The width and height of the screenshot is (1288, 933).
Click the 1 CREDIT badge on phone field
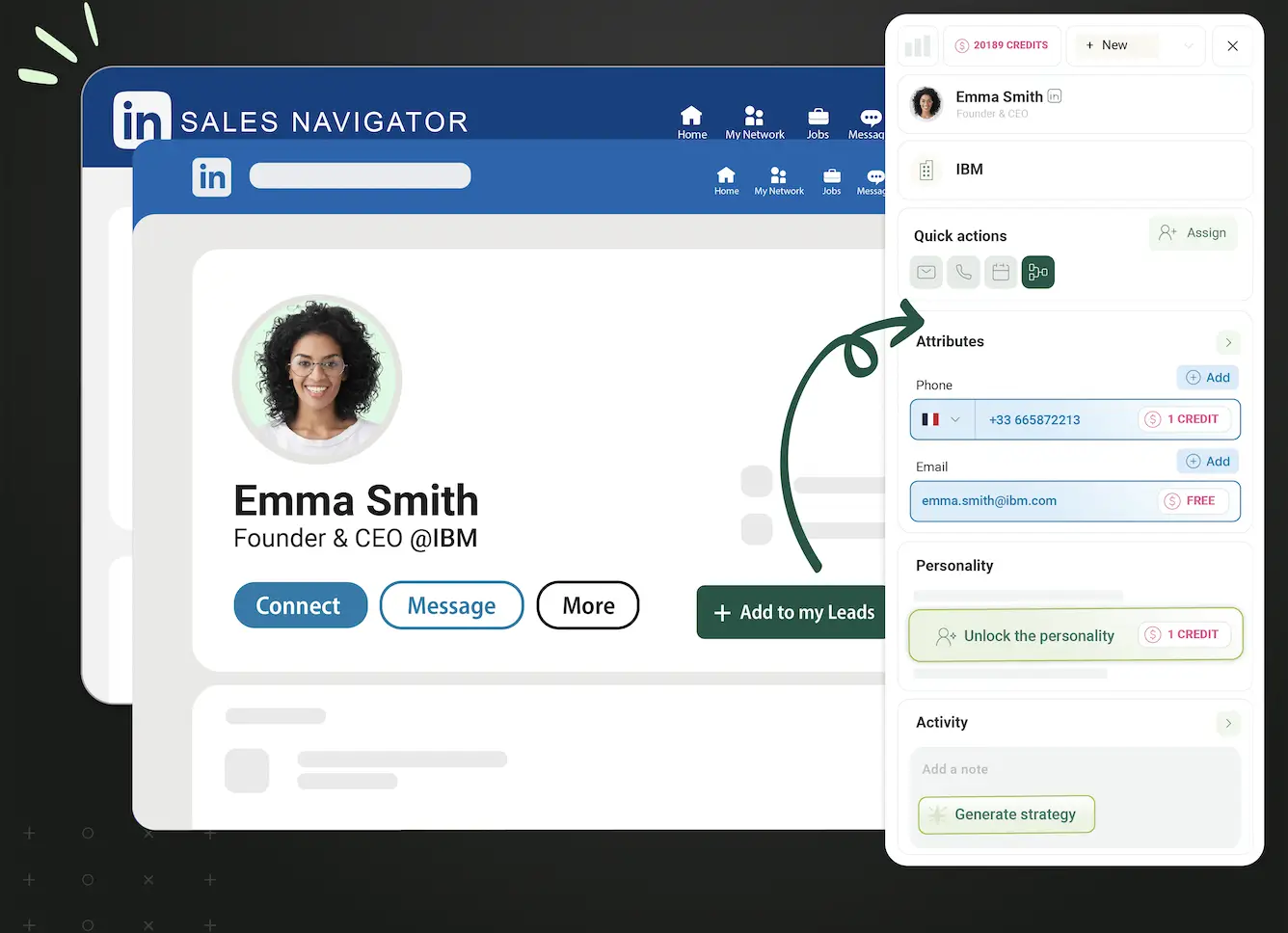click(1182, 419)
